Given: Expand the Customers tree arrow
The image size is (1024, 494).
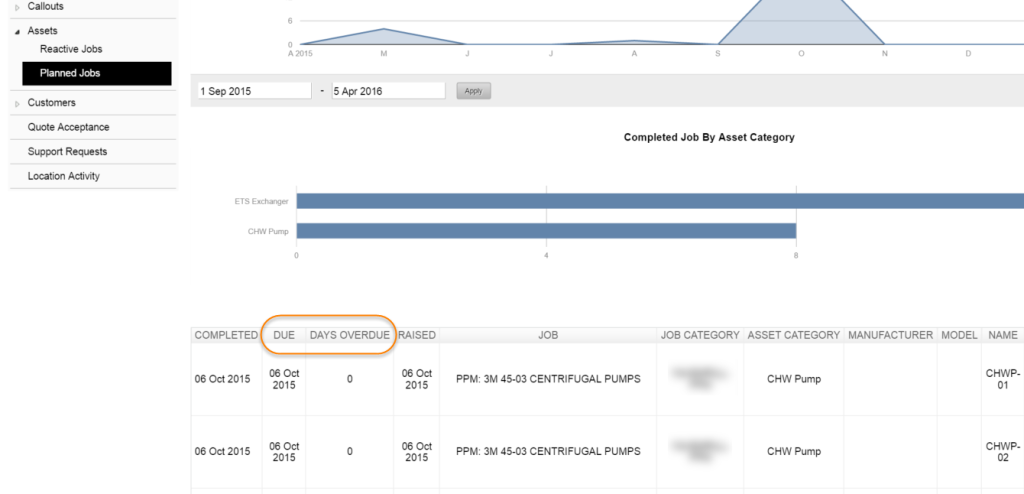Looking at the screenshot, I should point(17,103).
